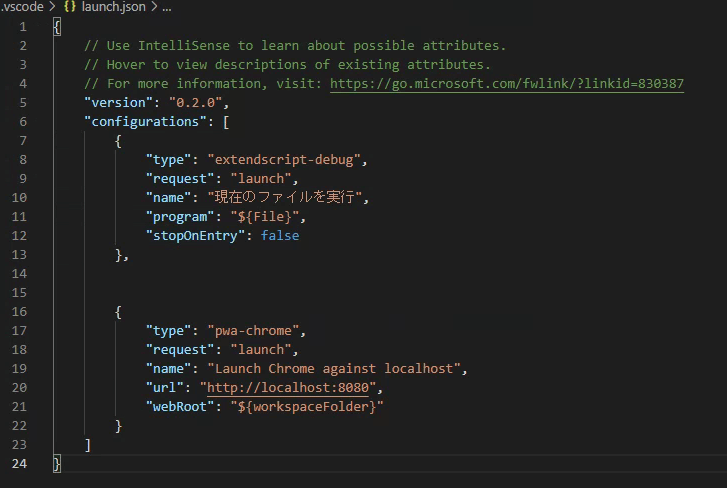Click line number 13 in the gutter
Viewport: 727px width, 488px height.
point(22,255)
